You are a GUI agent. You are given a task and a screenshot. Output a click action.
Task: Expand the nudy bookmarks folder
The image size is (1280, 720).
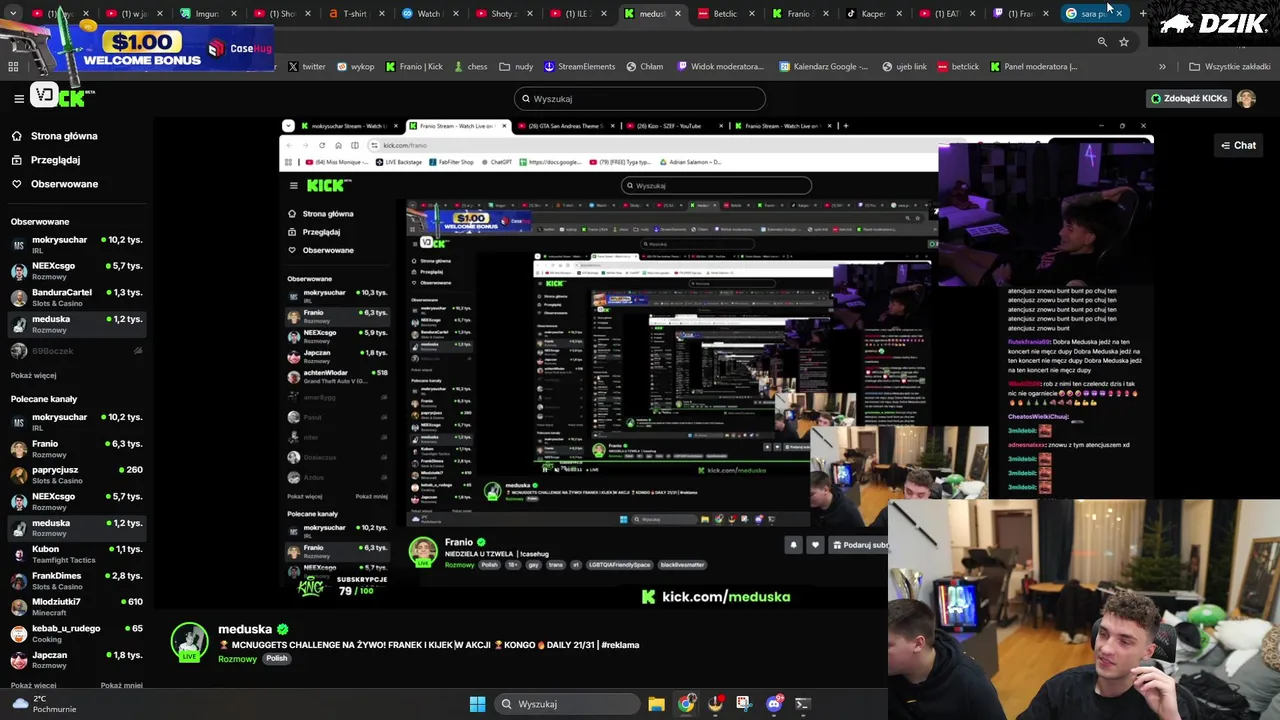(516, 66)
